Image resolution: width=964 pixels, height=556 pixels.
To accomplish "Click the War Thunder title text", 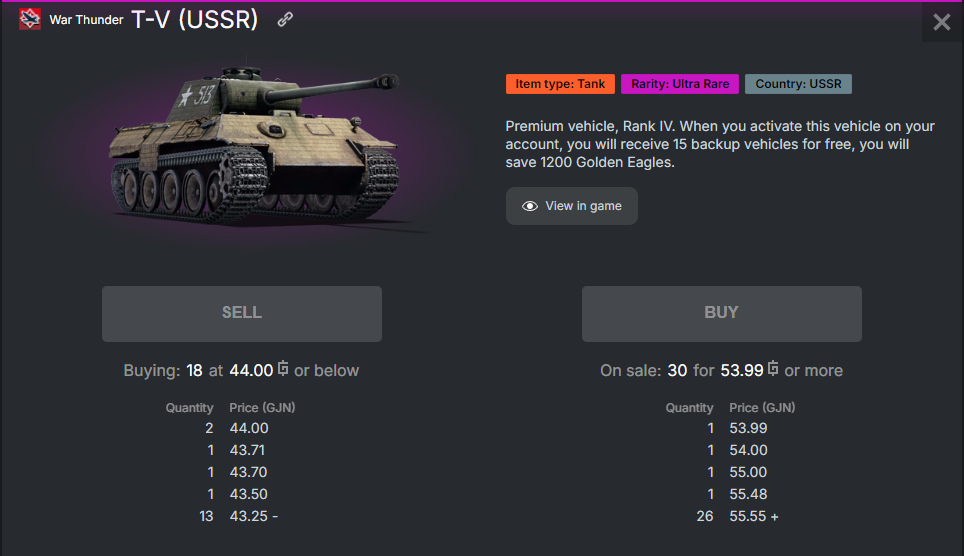I will point(86,20).
